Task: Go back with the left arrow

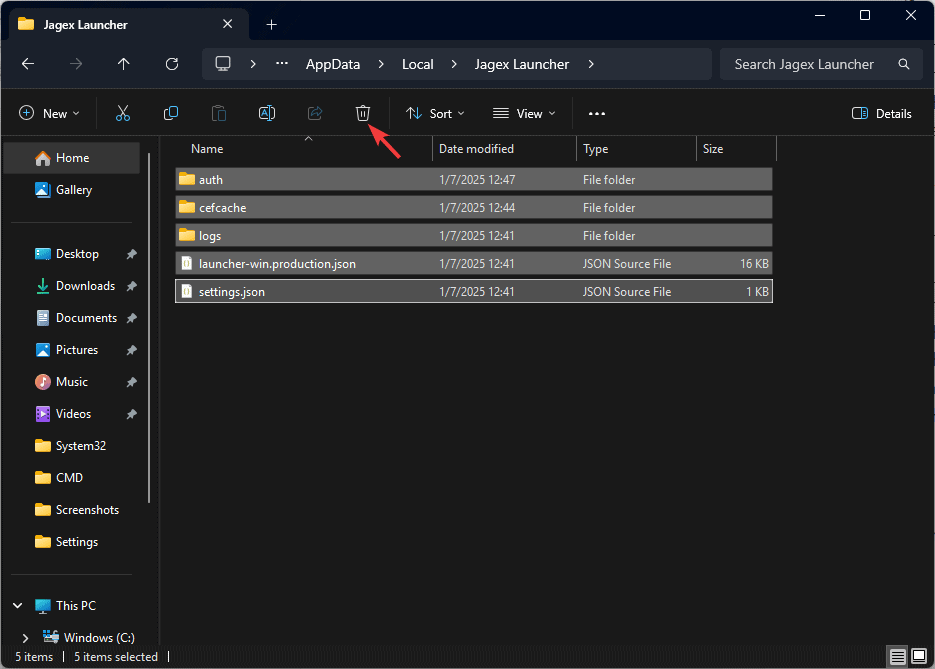Action: pos(28,64)
